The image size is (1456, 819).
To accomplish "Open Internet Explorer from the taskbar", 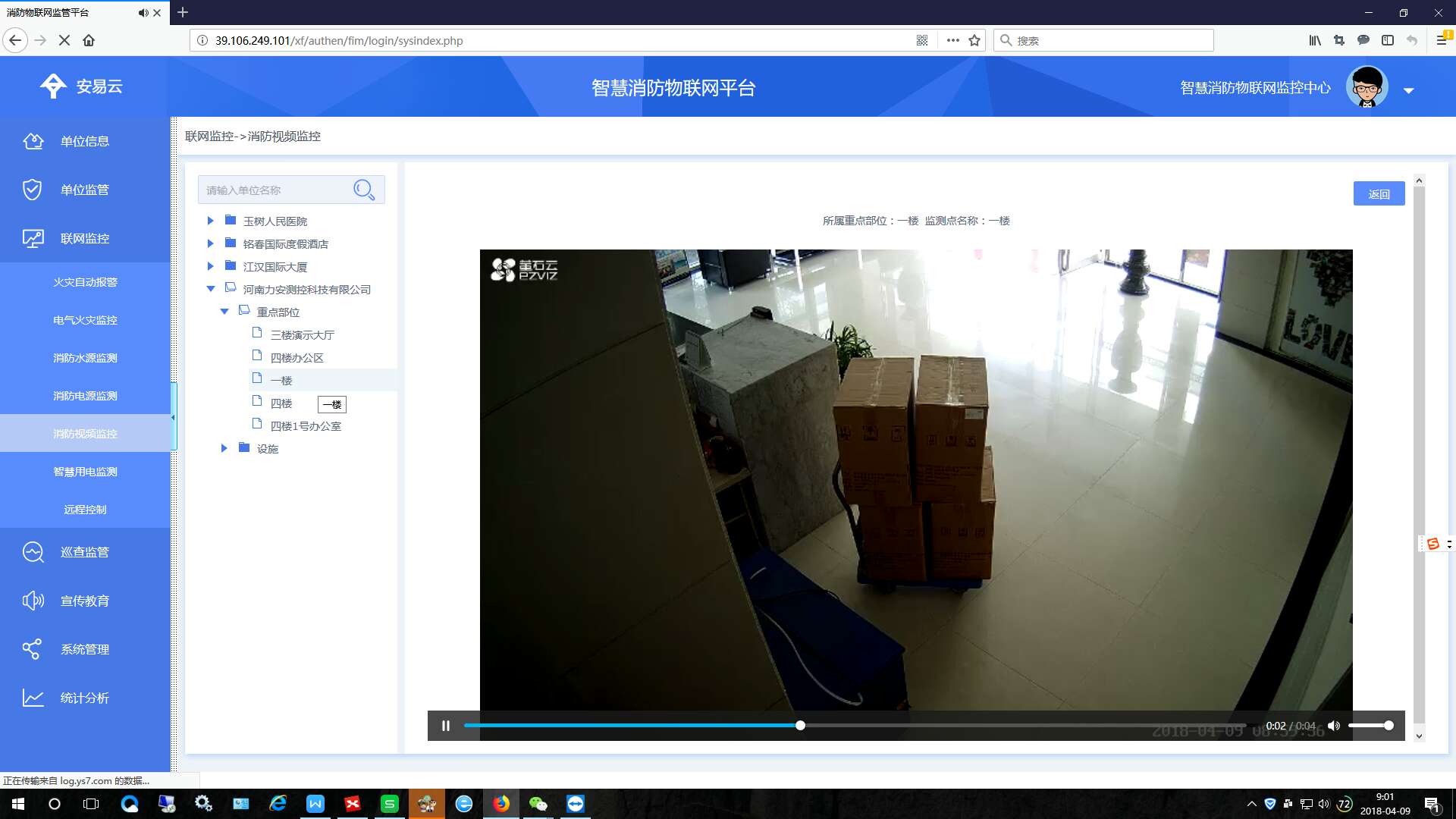I will click(278, 804).
